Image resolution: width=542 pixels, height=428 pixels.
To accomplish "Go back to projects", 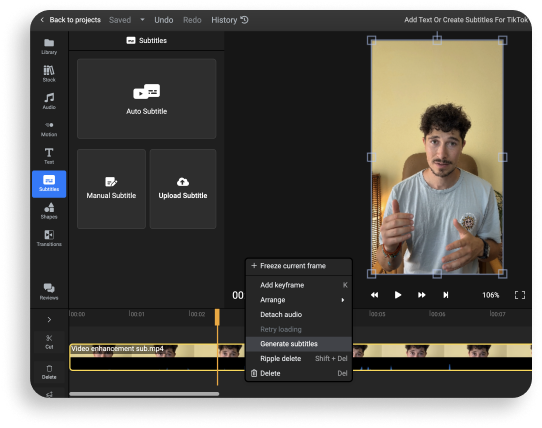I will pos(71,20).
